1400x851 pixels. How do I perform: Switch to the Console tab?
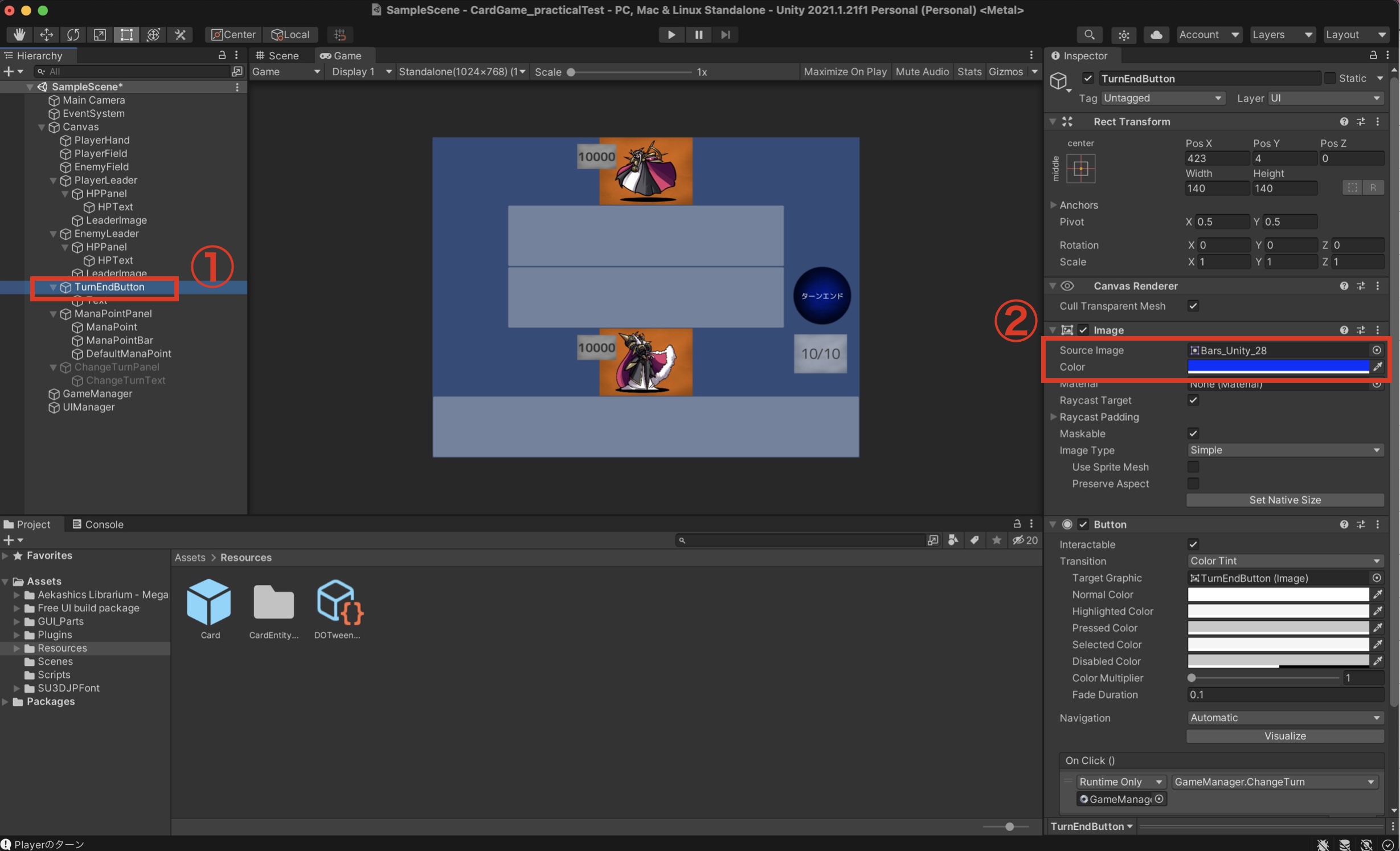coord(97,524)
